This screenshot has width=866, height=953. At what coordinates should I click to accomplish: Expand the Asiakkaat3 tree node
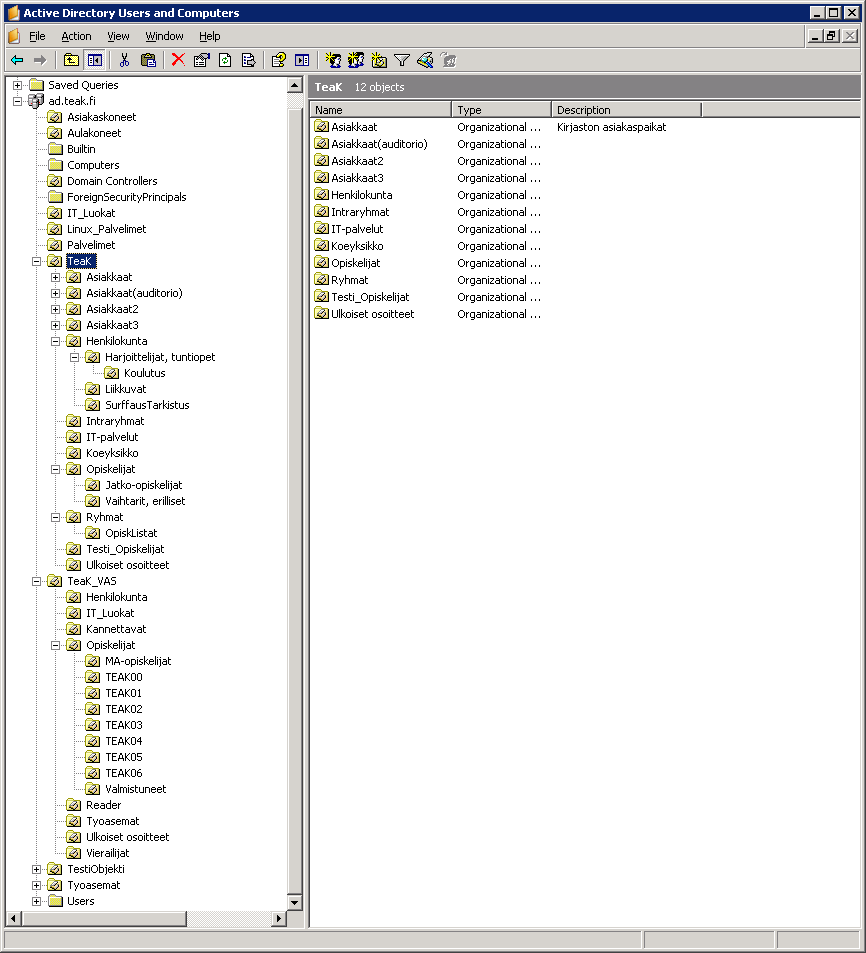[55, 325]
